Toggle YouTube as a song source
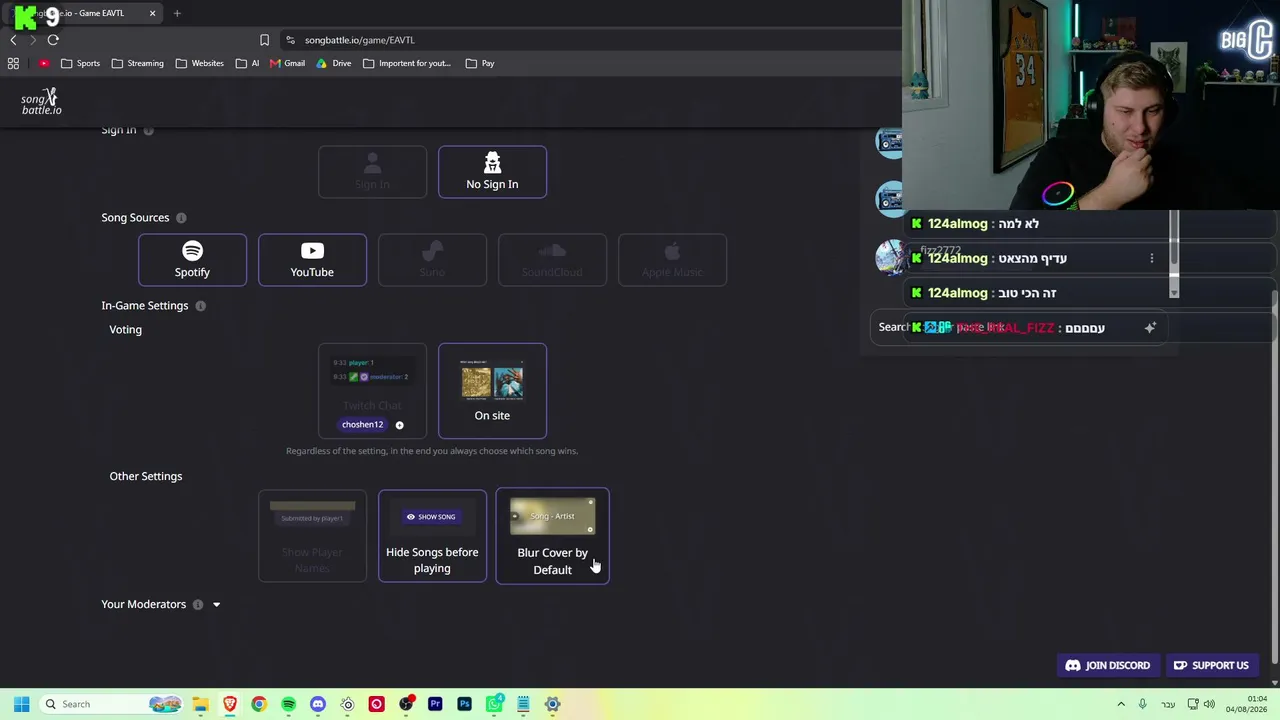 [x=312, y=260]
